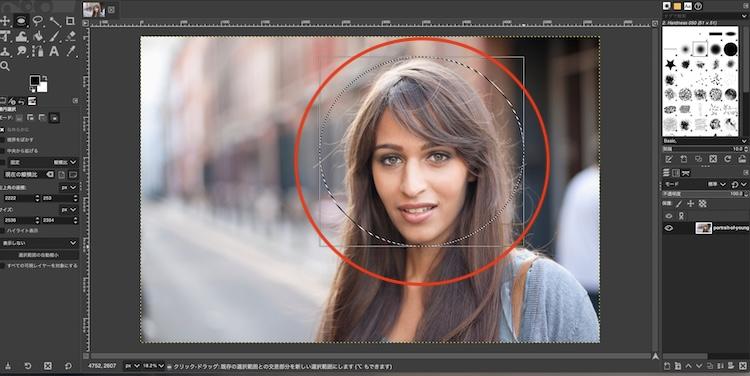
Task: Select the Zoom magnifier tool
Action: point(5,66)
